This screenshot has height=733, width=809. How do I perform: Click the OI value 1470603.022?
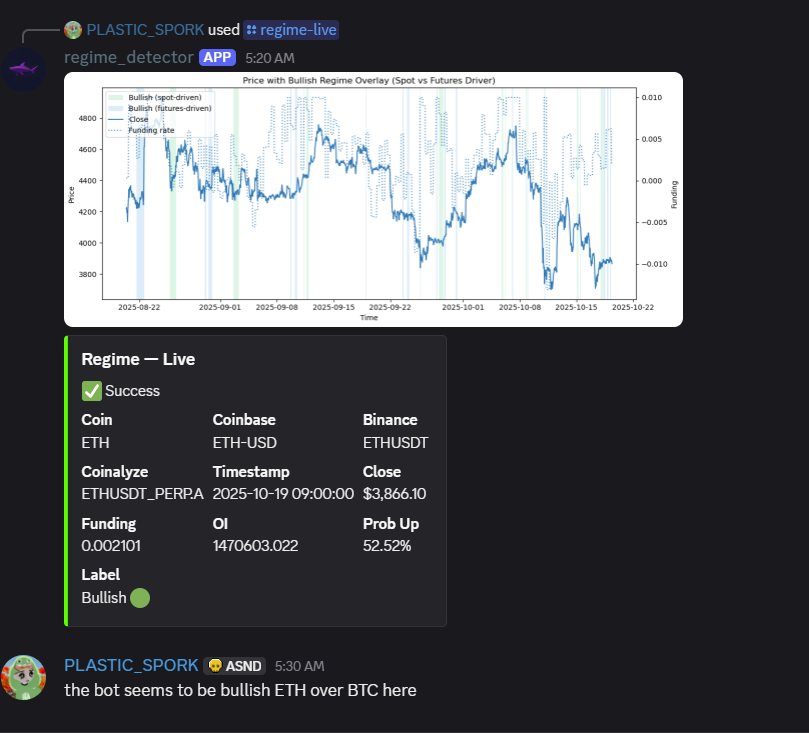pyautogui.click(x=255, y=546)
